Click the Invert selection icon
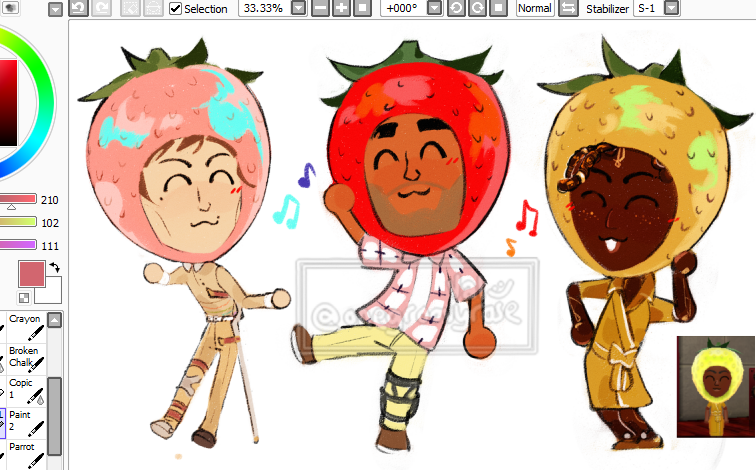 point(153,8)
